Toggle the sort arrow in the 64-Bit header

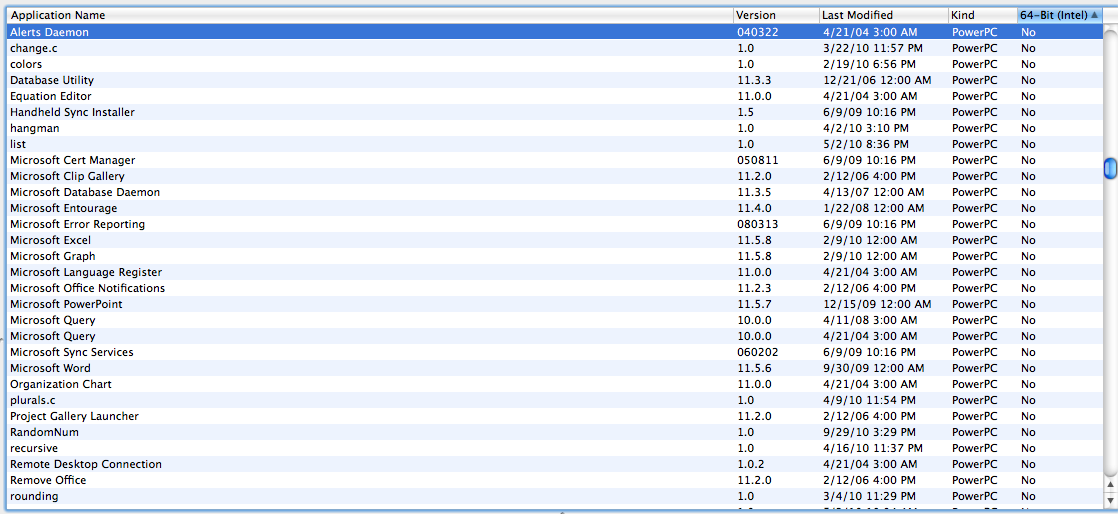coord(1094,15)
